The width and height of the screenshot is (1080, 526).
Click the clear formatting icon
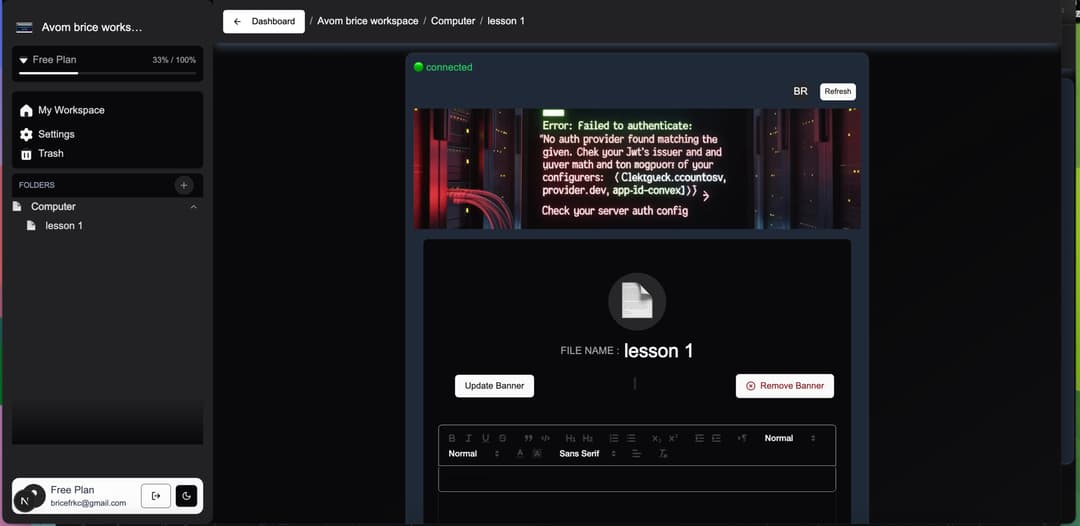click(663, 454)
